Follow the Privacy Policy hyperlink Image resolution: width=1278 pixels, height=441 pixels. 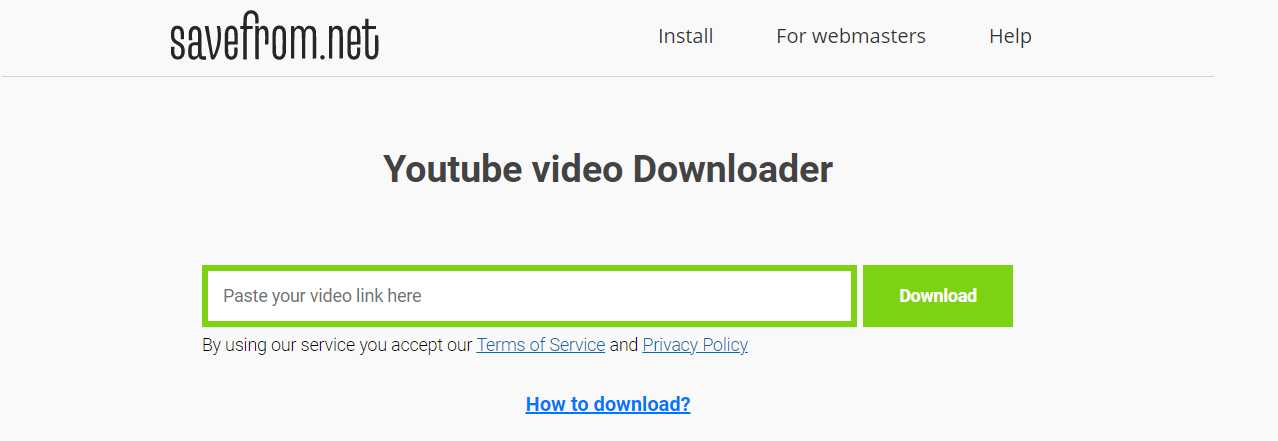[x=695, y=345]
